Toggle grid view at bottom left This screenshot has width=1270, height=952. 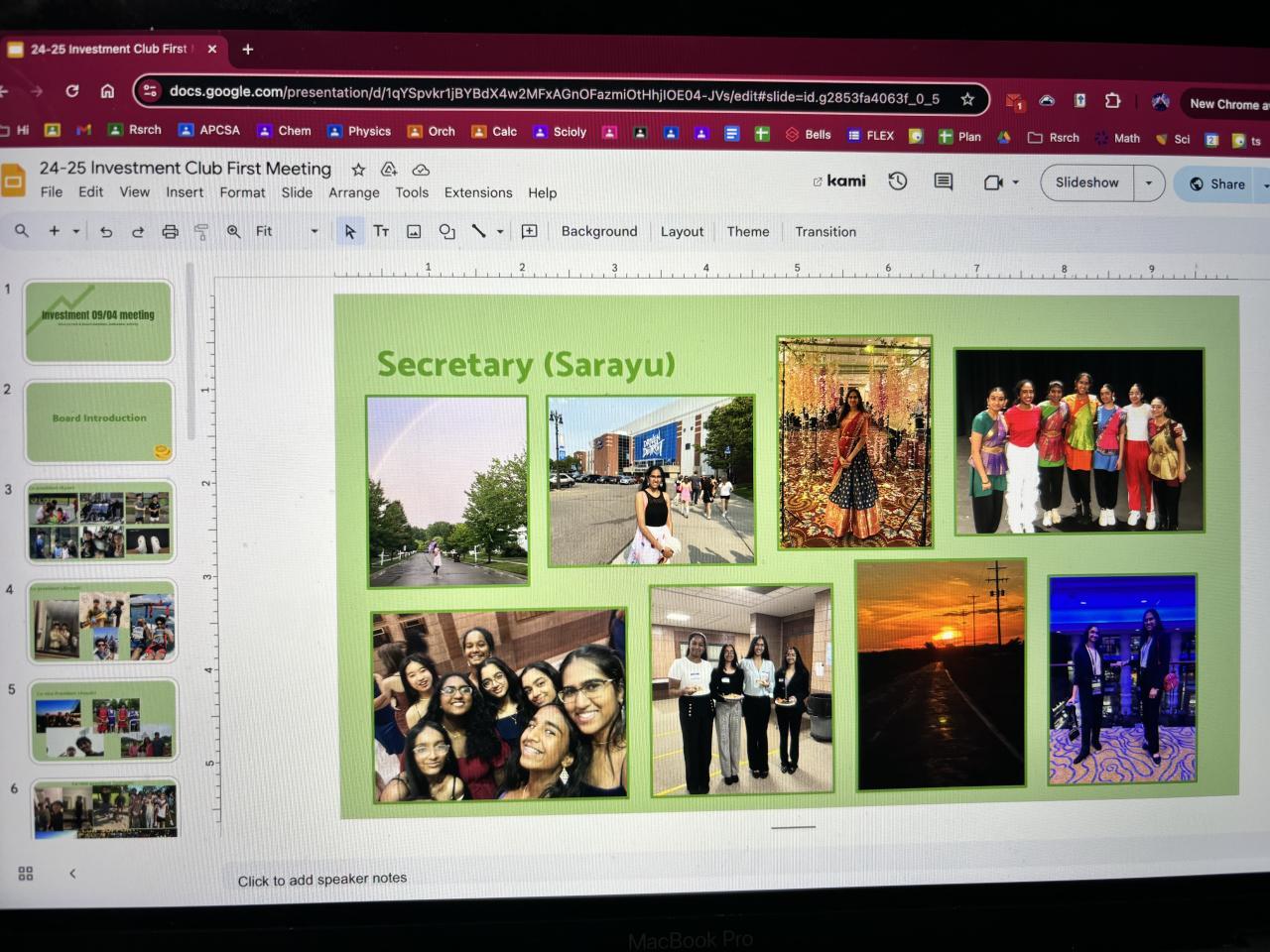pos(26,873)
